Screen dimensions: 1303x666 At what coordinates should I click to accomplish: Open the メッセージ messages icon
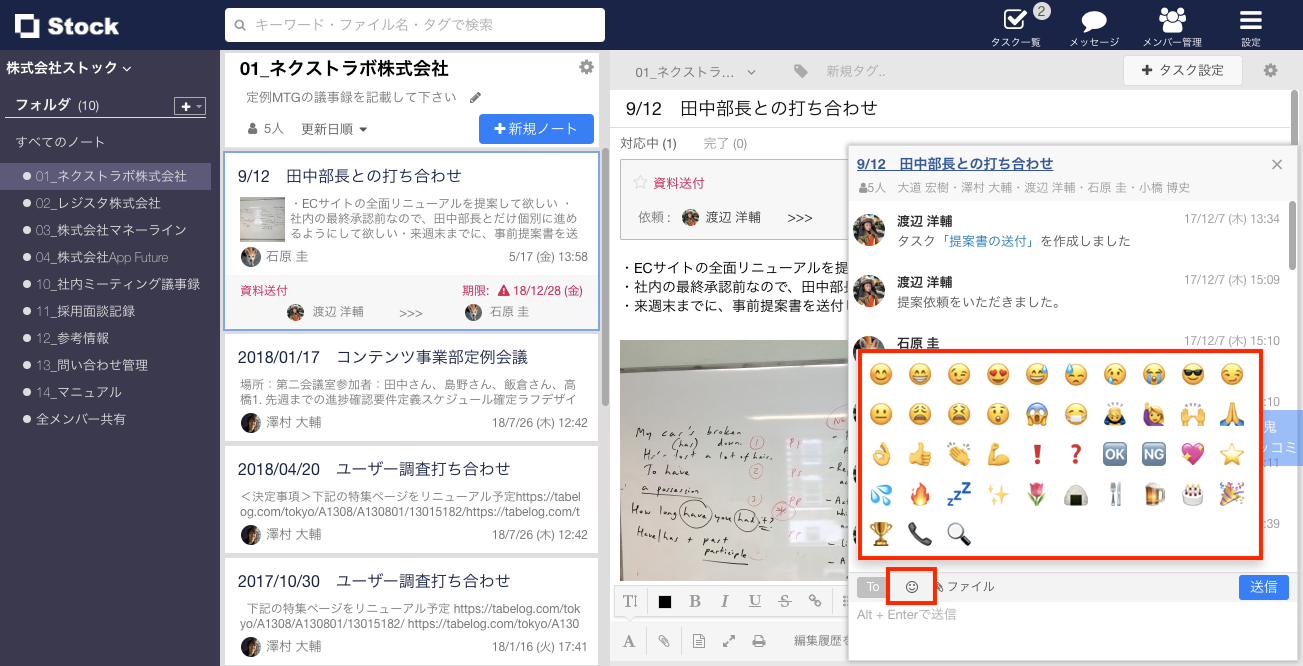coord(1094,26)
